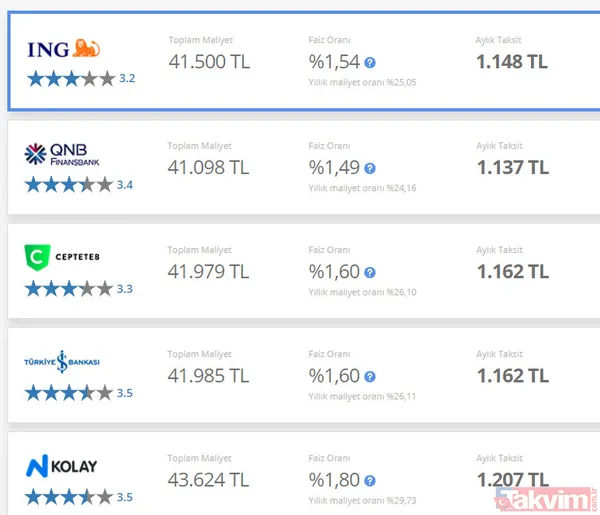Select the ING loan offer card
This screenshot has height=515, width=600.
point(300,60)
